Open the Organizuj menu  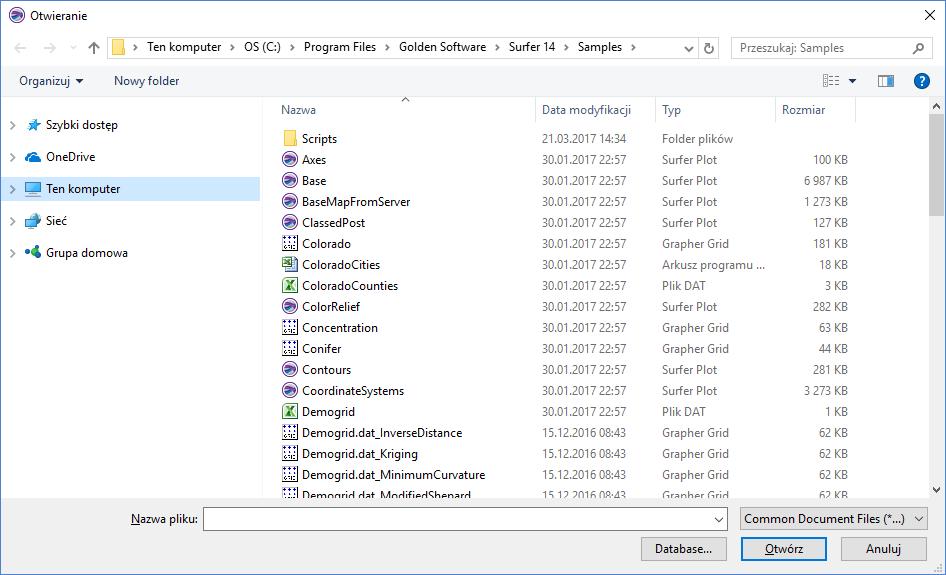tap(51, 81)
